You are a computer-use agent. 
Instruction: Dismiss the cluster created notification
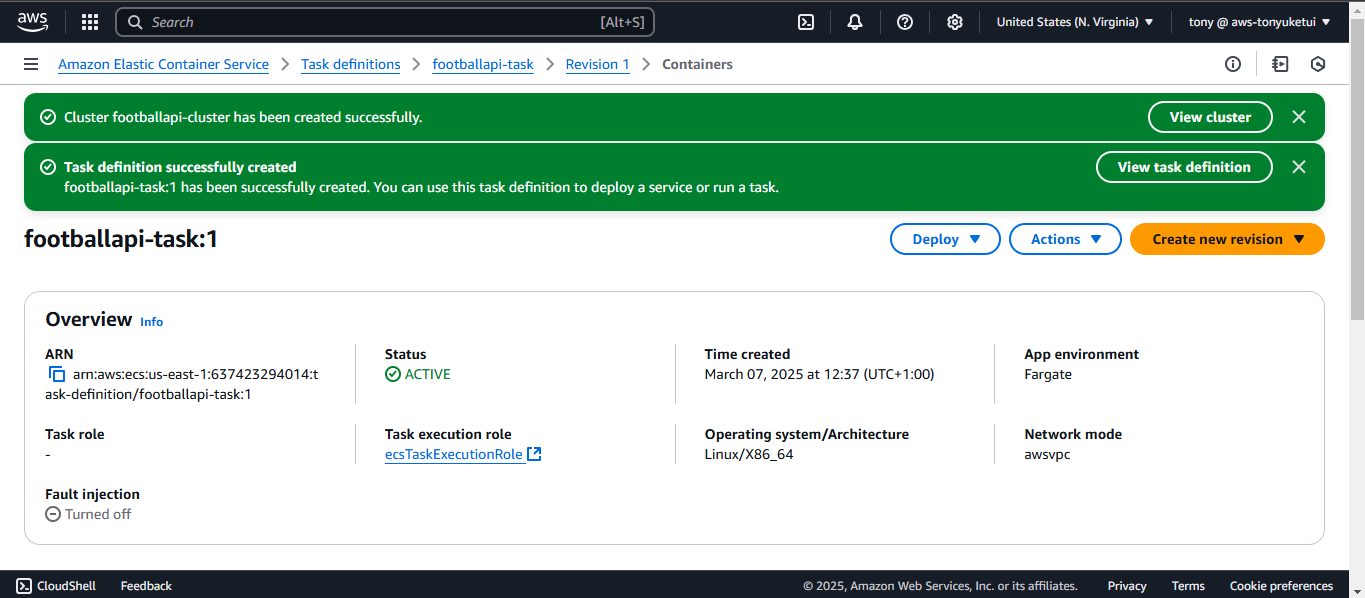tap(1299, 117)
